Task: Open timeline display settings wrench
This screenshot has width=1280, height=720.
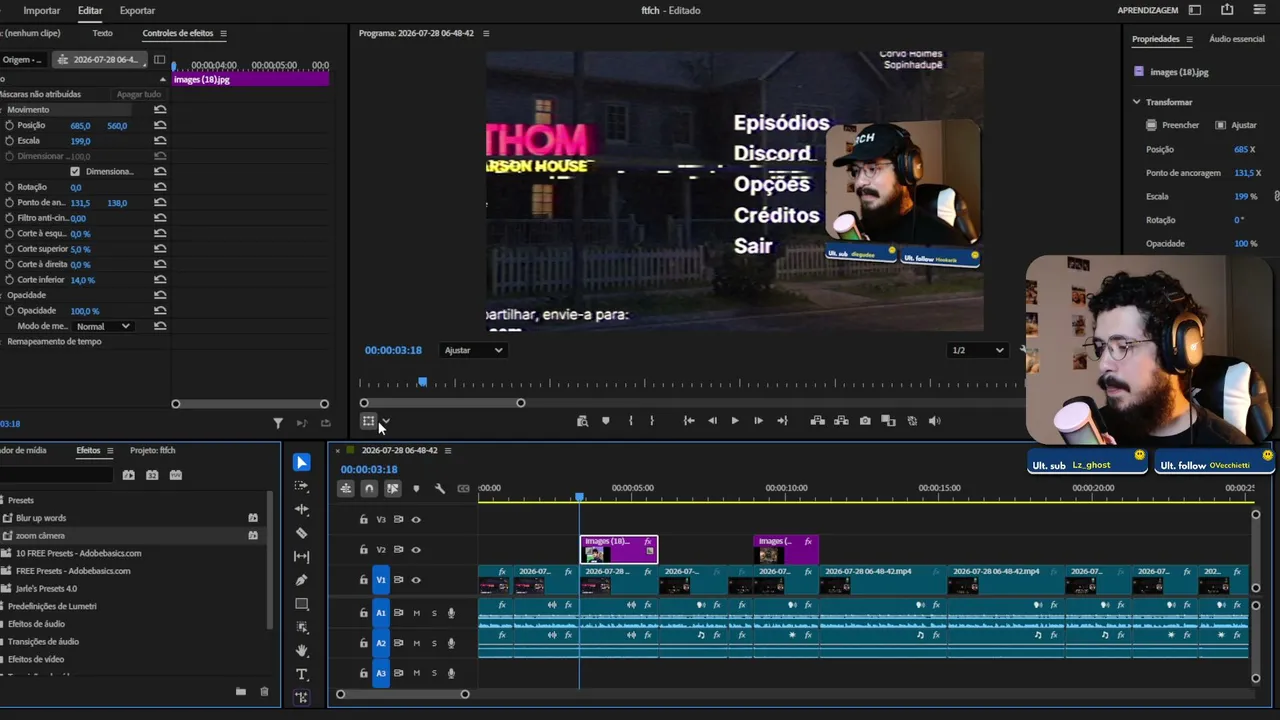Action: [439, 488]
